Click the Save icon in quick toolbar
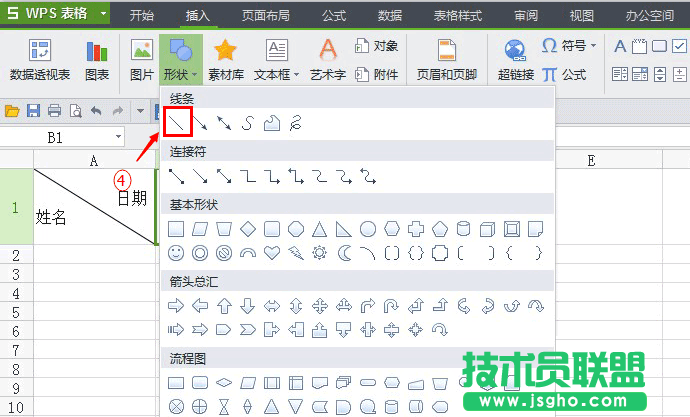Image resolution: width=690 pixels, height=417 pixels. 33,110
